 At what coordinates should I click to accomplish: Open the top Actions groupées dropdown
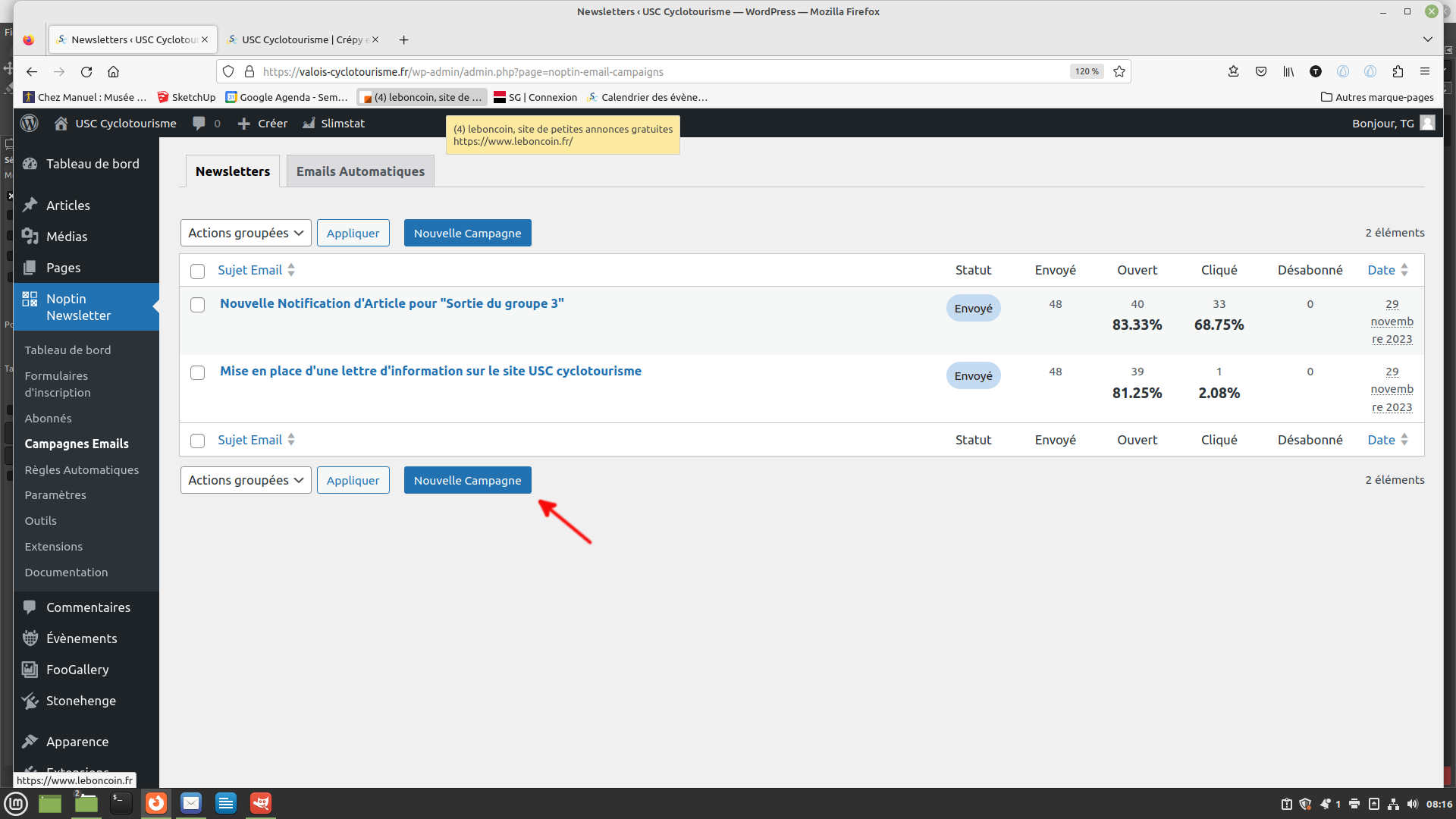(246, 233)
